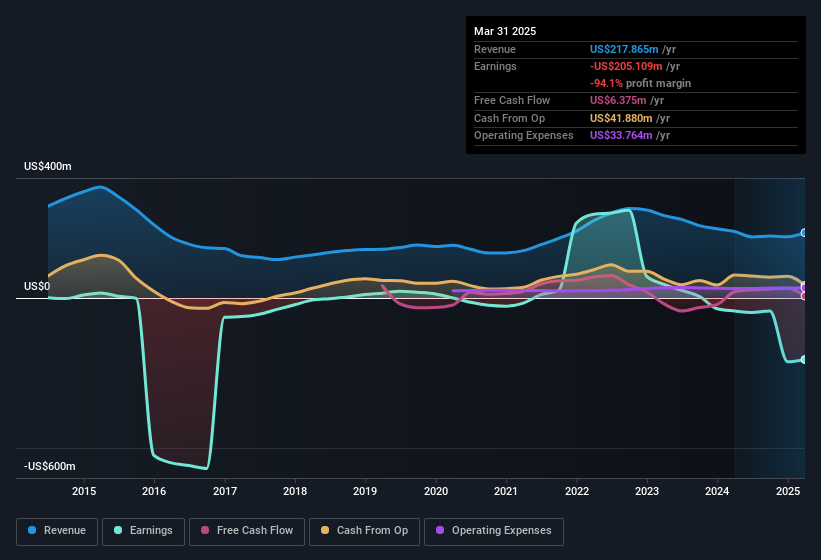The image size is (821, 560).
Task: Click the -94.1% profit margin text
Action: click(x=640, y=83)
